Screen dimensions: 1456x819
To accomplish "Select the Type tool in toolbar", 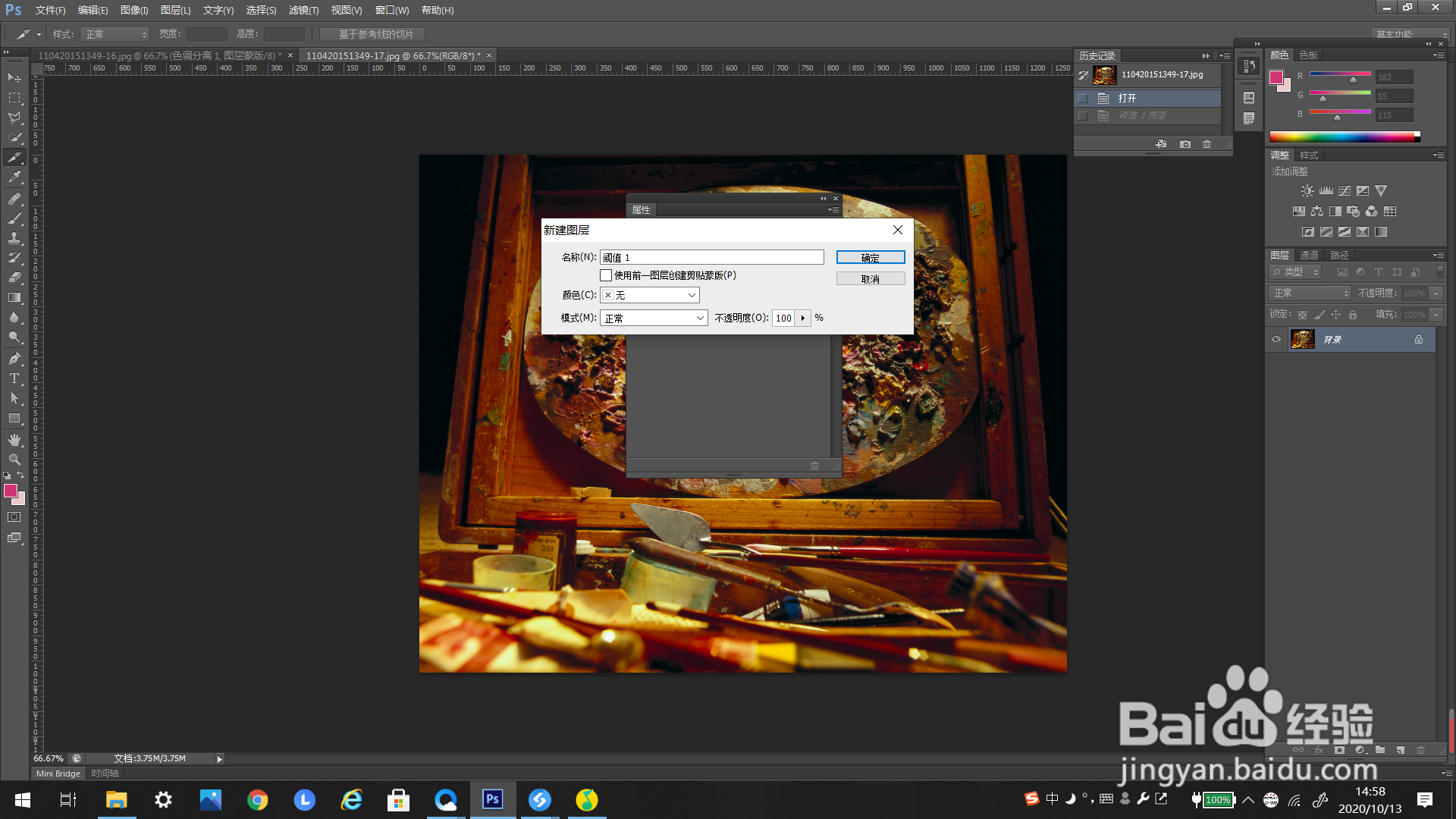I will click(x=14, y=378).
